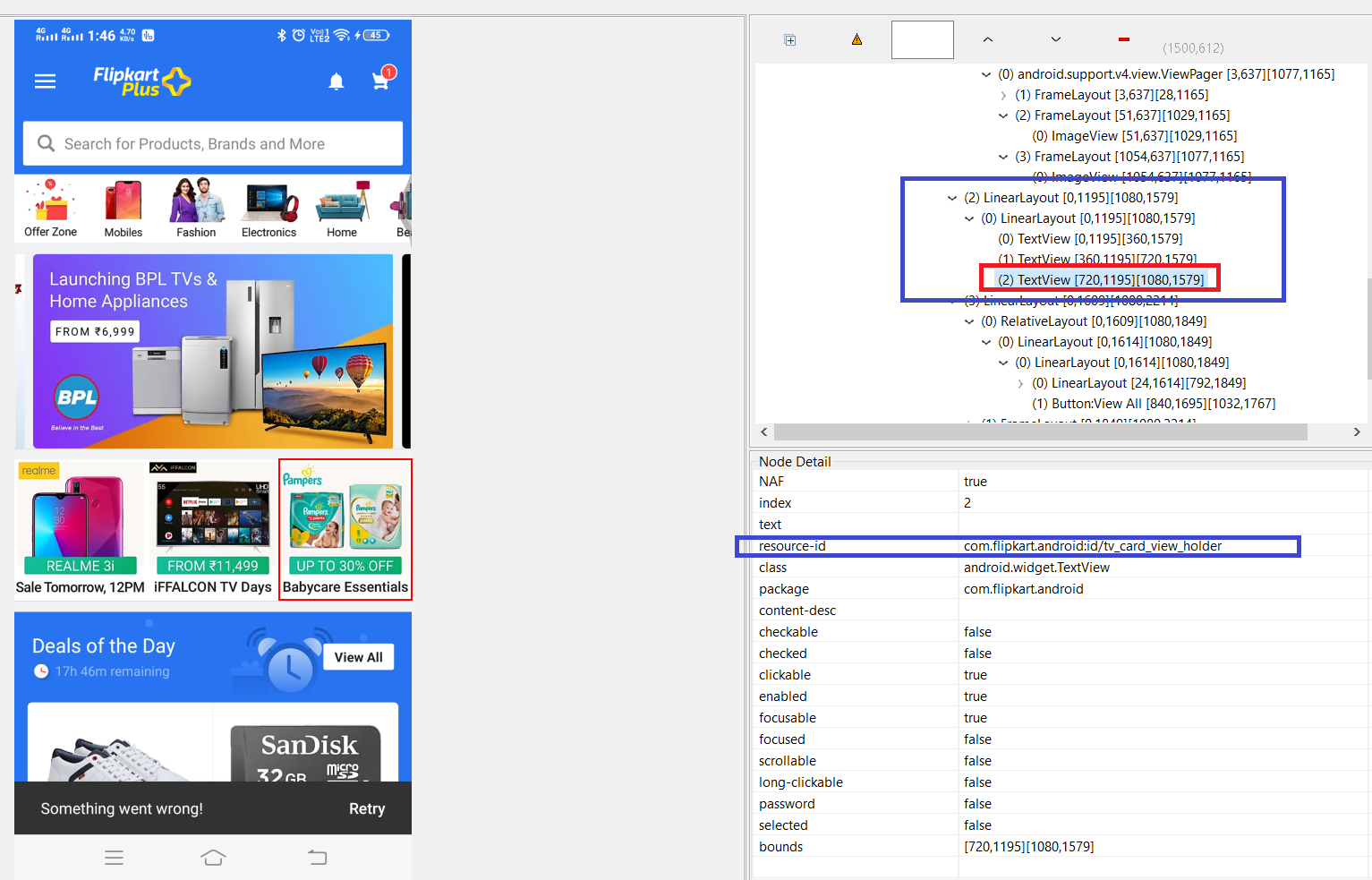
Task: Click package value com.flipkart.android
Action: tap(1023, 589)
